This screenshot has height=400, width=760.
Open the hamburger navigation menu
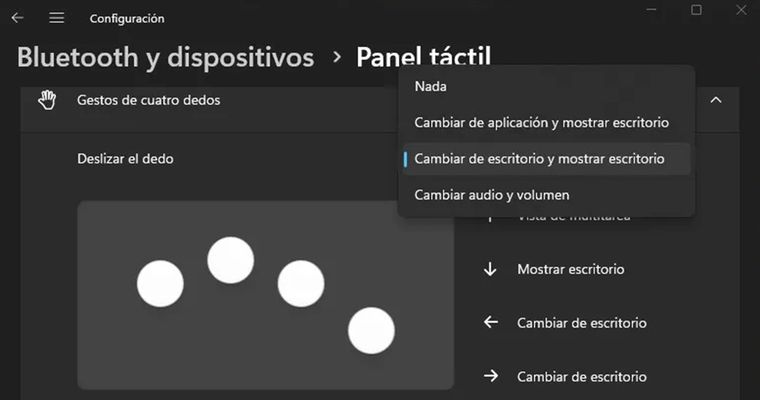(x=56, y=18)
